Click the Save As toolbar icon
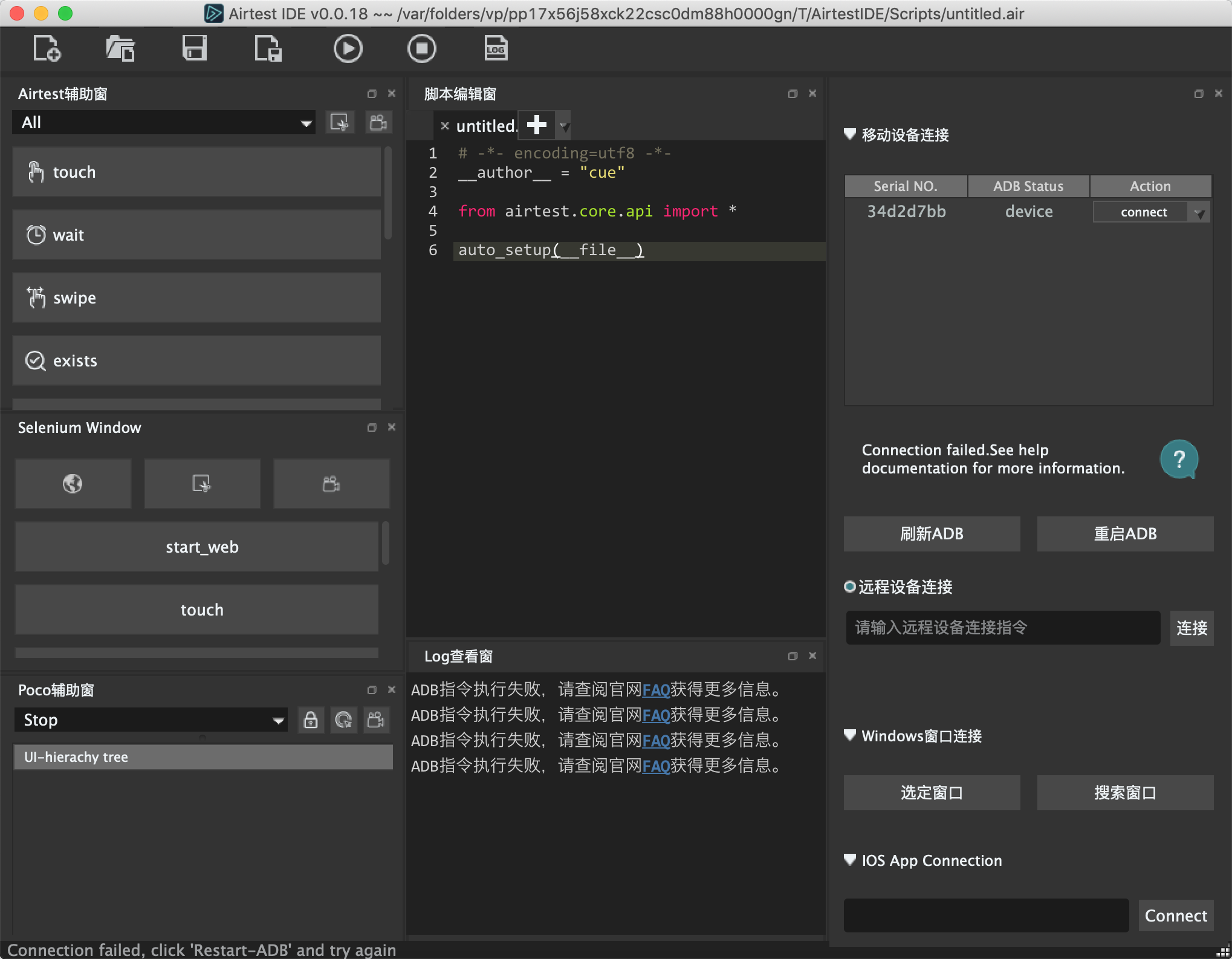Image resolution: width=1232 pixels, height=959 pixels. click(268, 48)
